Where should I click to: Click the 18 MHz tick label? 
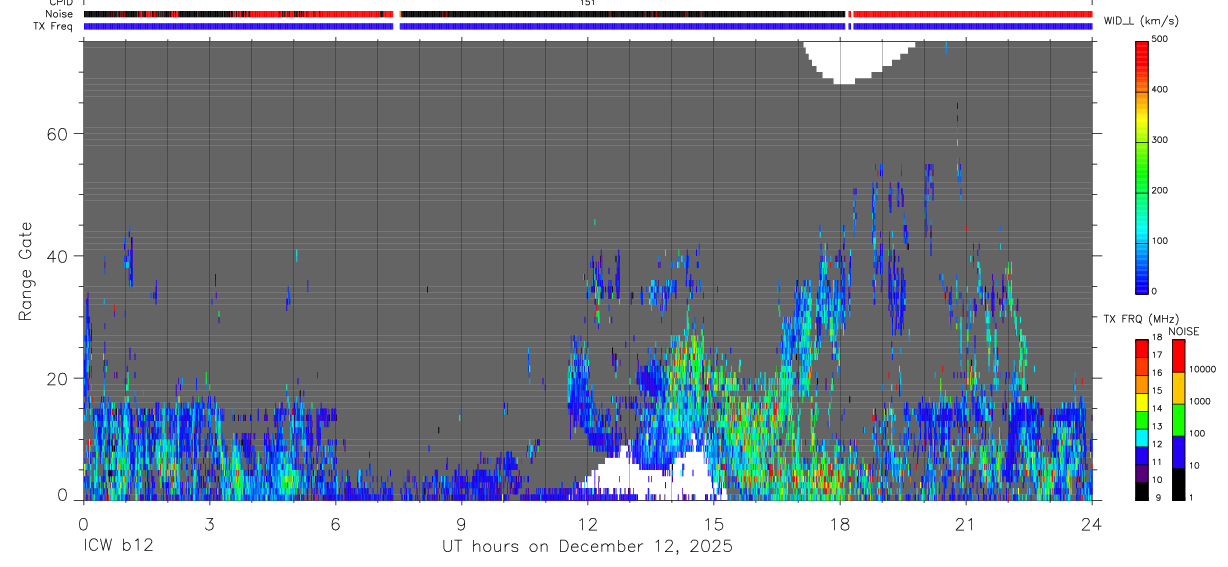(x=1159, y=338)
